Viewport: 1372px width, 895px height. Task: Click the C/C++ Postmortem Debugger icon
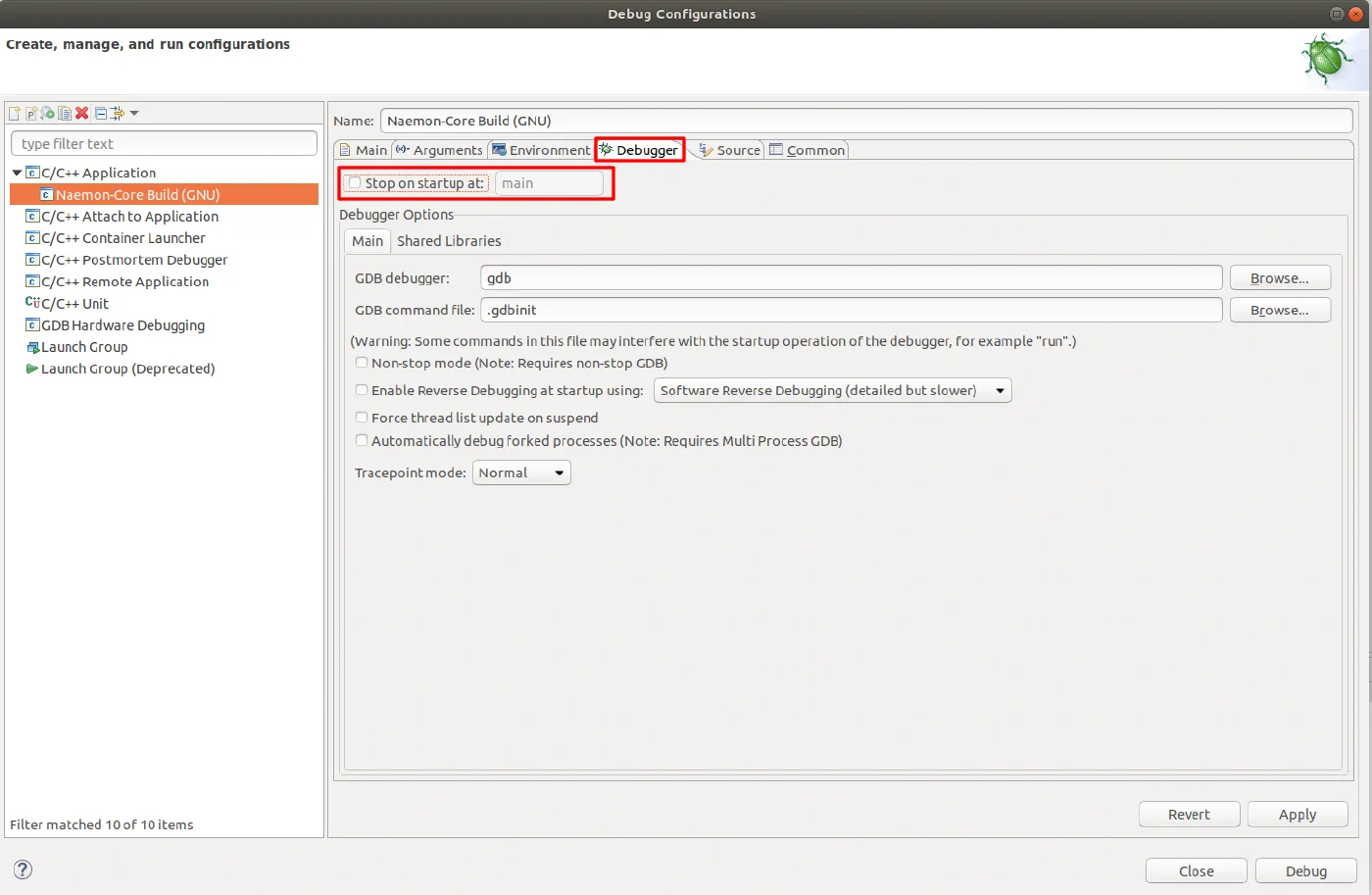pyautogui.click(x=32, y=260)
